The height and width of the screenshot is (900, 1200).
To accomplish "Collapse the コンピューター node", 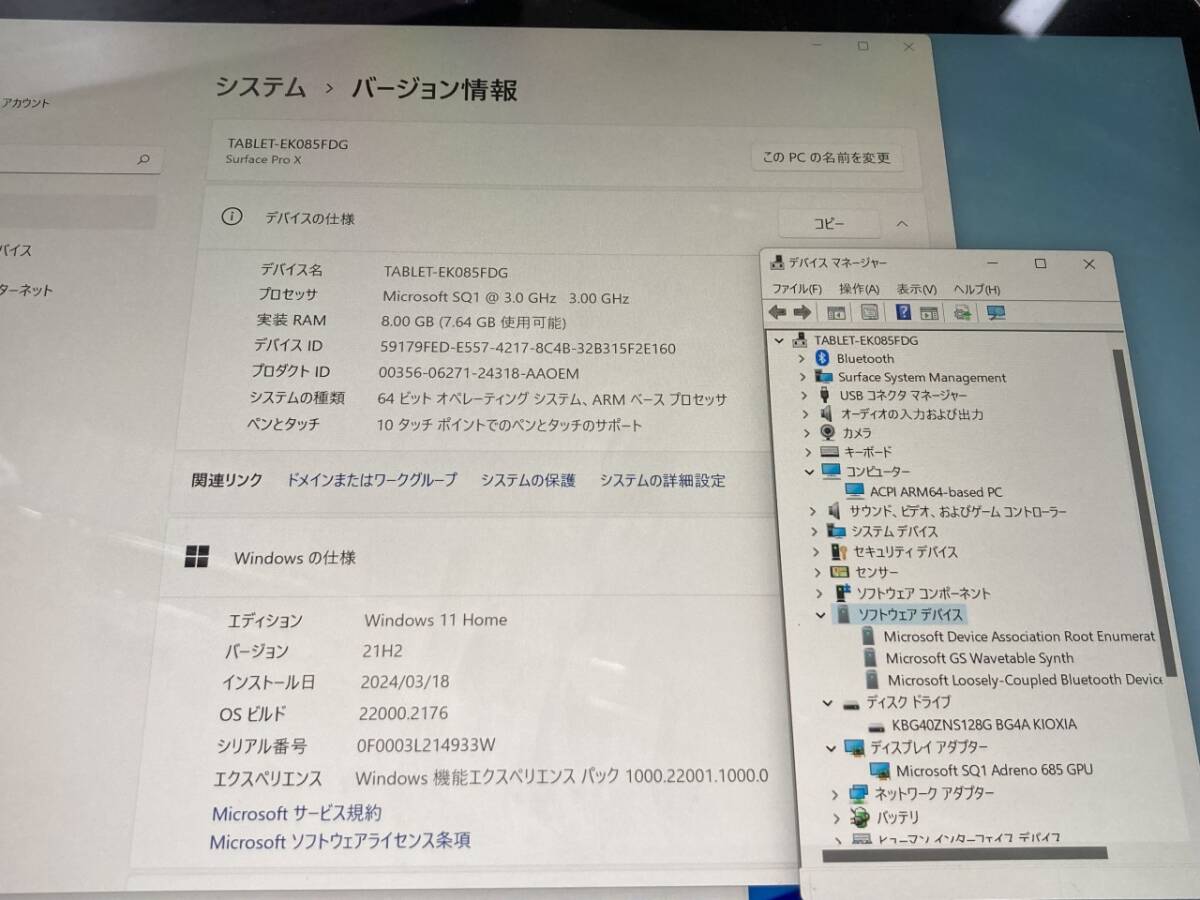I will [810, 471].
